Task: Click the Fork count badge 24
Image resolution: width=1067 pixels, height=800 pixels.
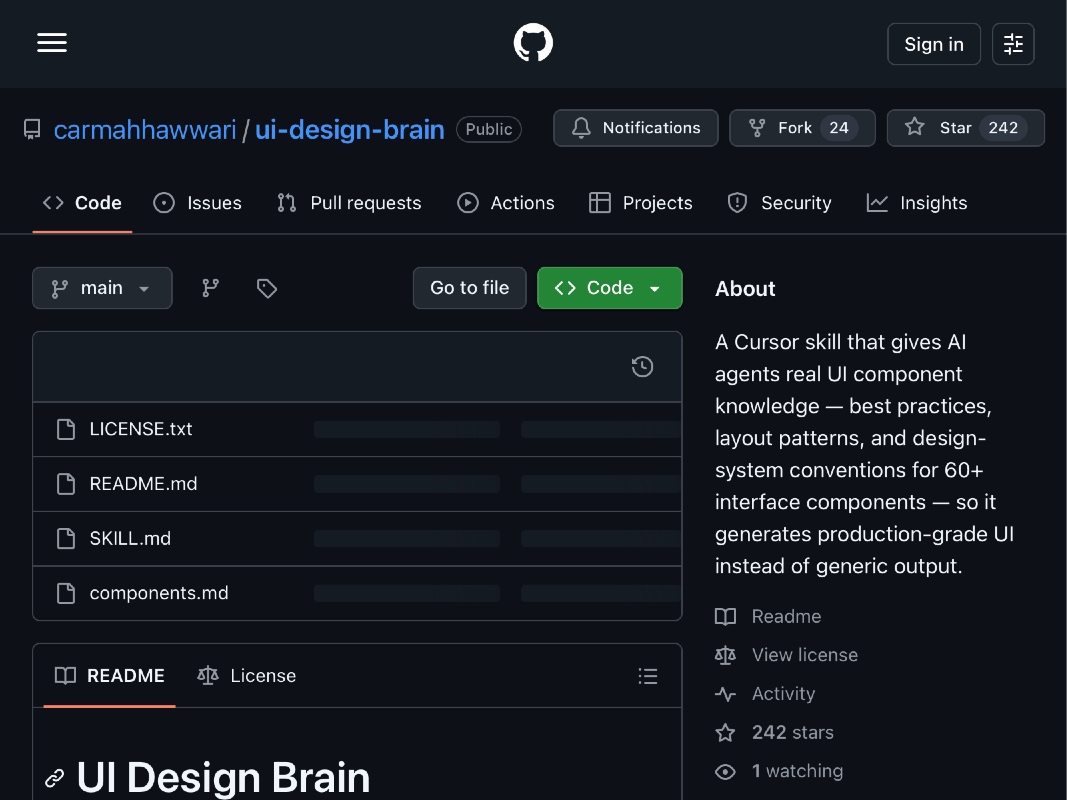Action: pyautogui.click(x=838, y=128)
